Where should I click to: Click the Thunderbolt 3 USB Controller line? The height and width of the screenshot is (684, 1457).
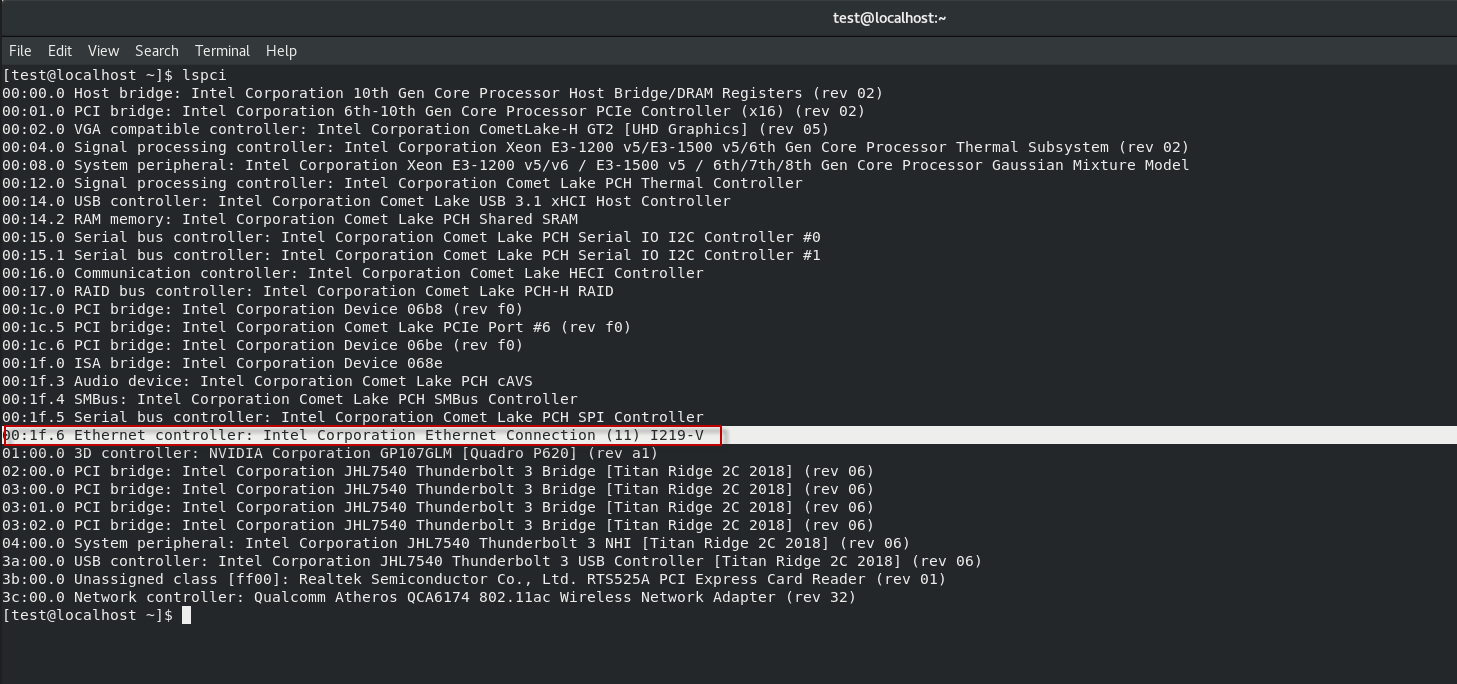492,562
